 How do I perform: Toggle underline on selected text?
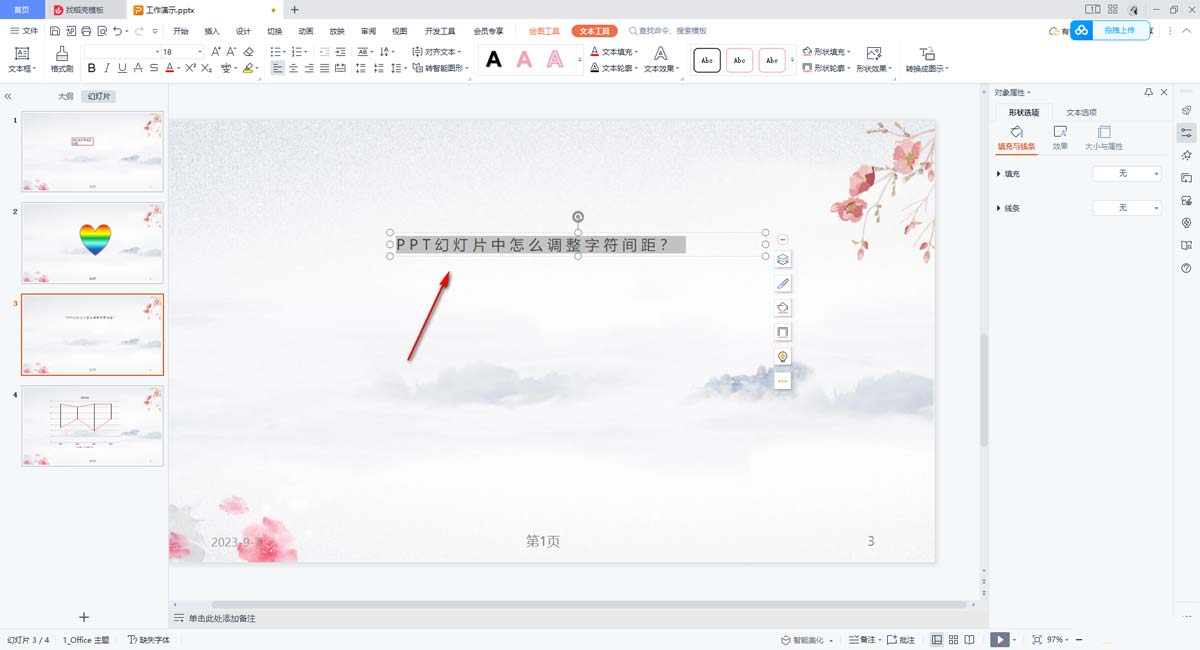(122, 69)
